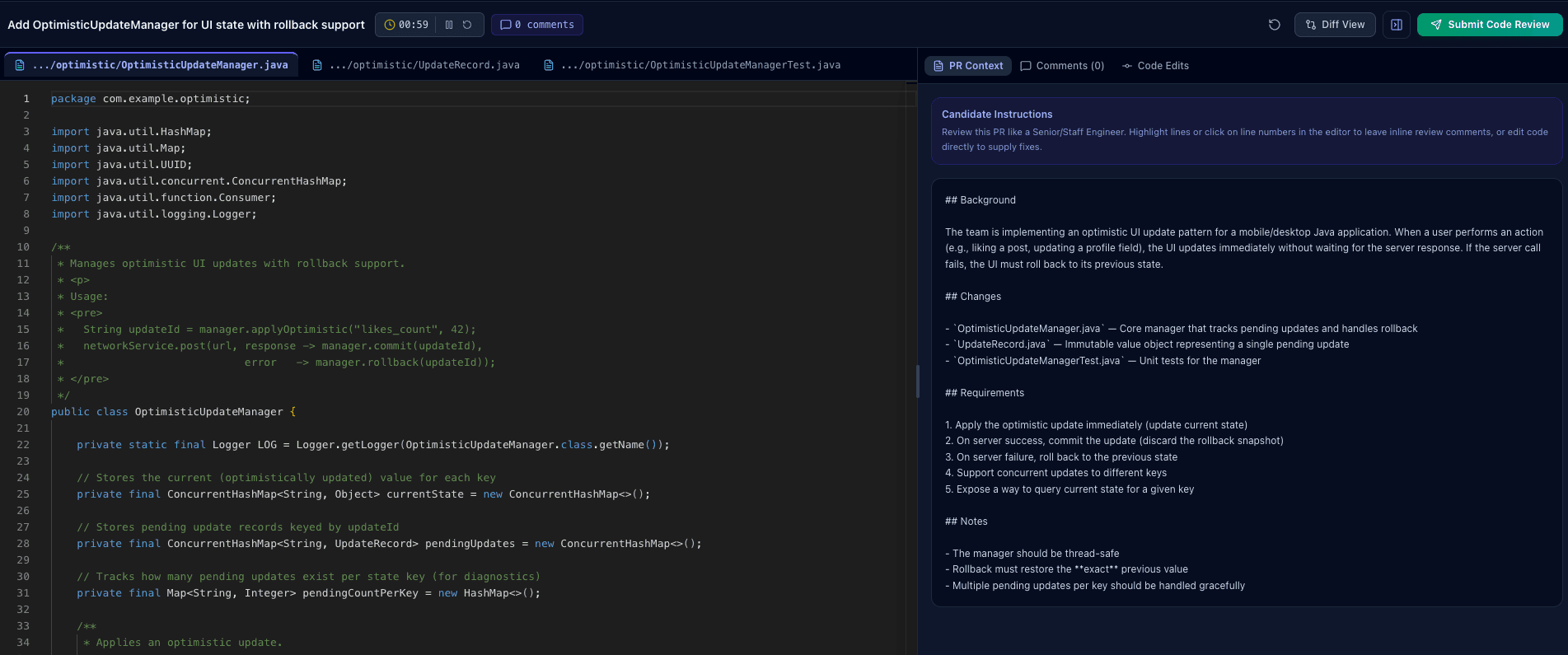Click the 'currentState' field declaration
Screen dimensions: 1568x655
coord(363,494)
